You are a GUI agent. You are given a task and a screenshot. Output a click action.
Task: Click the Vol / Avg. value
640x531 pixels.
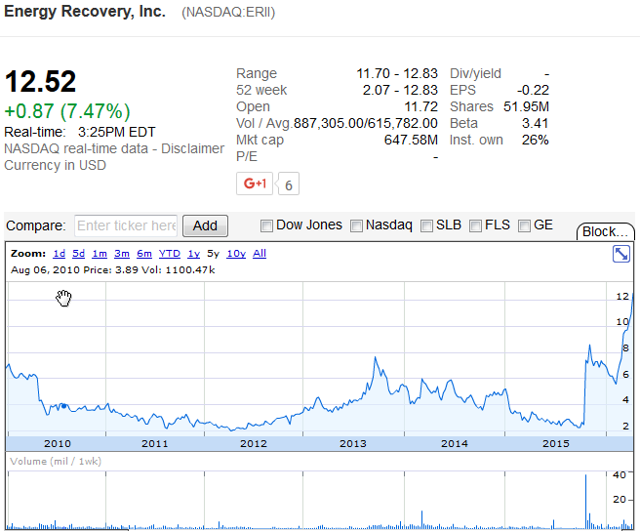(365, 123)
